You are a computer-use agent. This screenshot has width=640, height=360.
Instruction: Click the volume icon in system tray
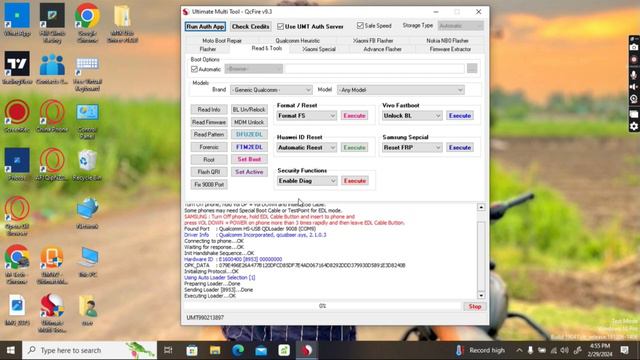[565, 350]
